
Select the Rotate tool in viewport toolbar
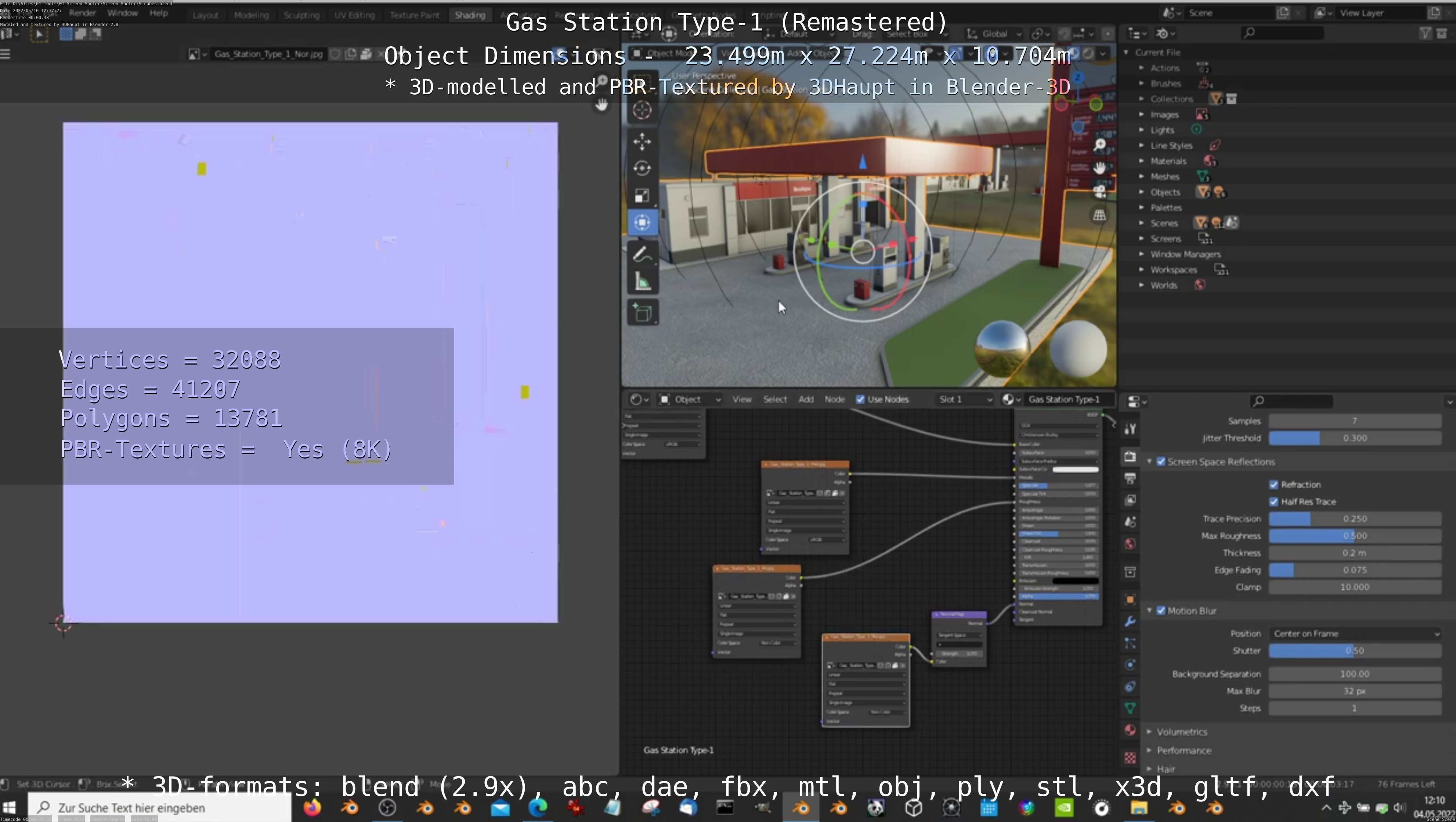[642, 169]
